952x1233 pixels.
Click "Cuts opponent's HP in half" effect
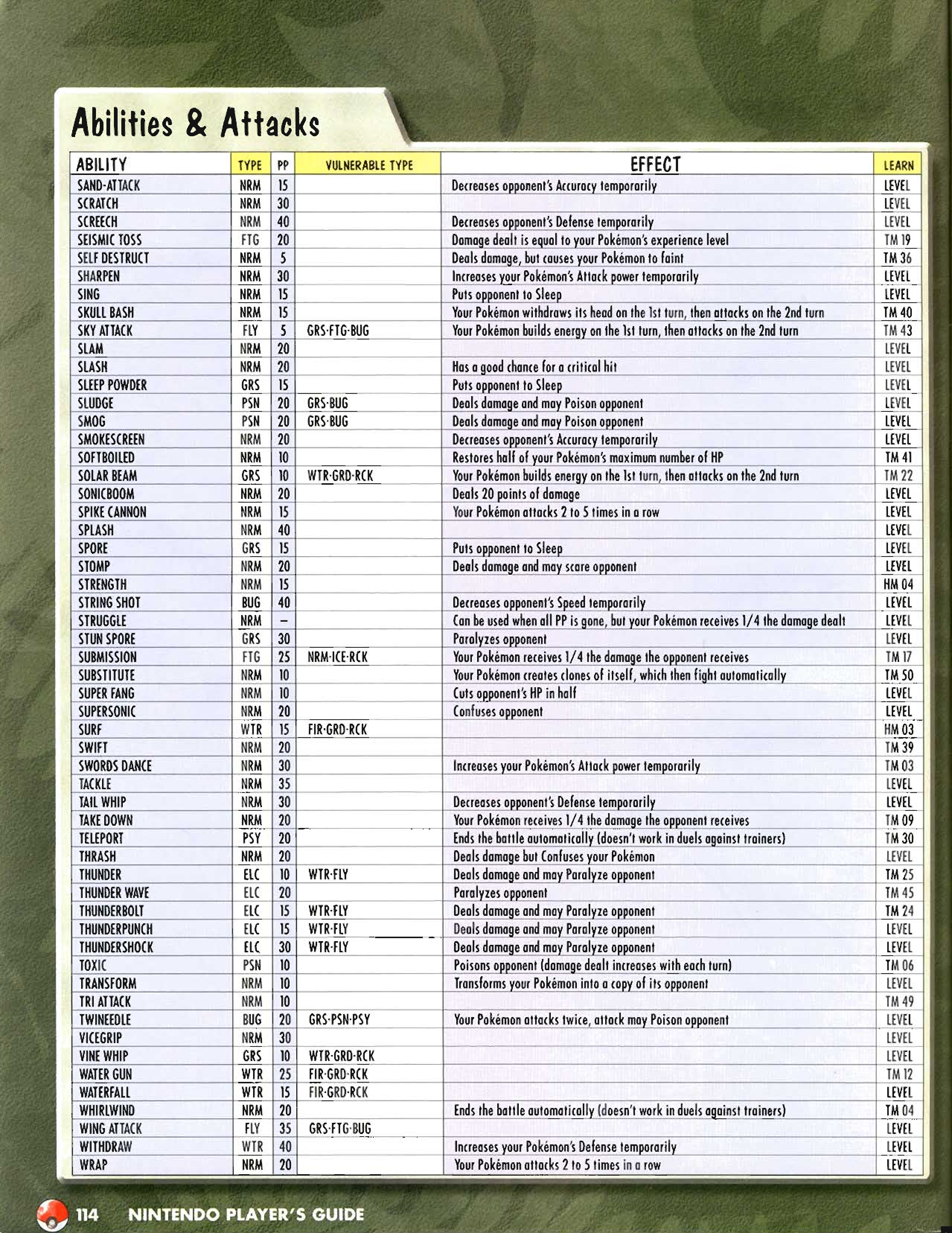coord(515,693)
